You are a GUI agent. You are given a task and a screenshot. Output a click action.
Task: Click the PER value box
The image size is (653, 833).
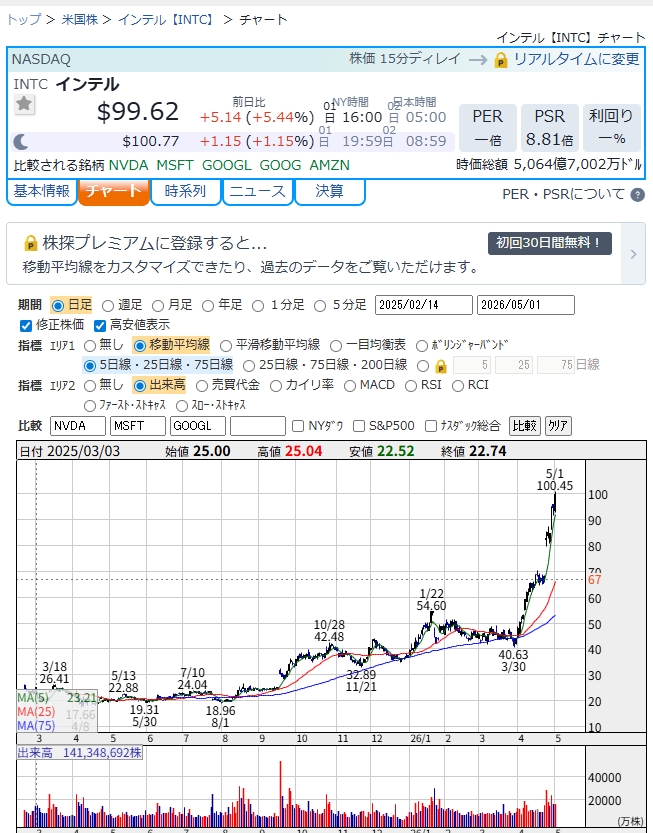pos(488,128)
